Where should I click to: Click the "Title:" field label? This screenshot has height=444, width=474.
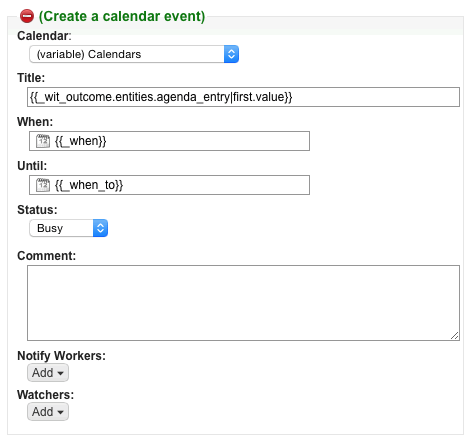coord(31,78)
